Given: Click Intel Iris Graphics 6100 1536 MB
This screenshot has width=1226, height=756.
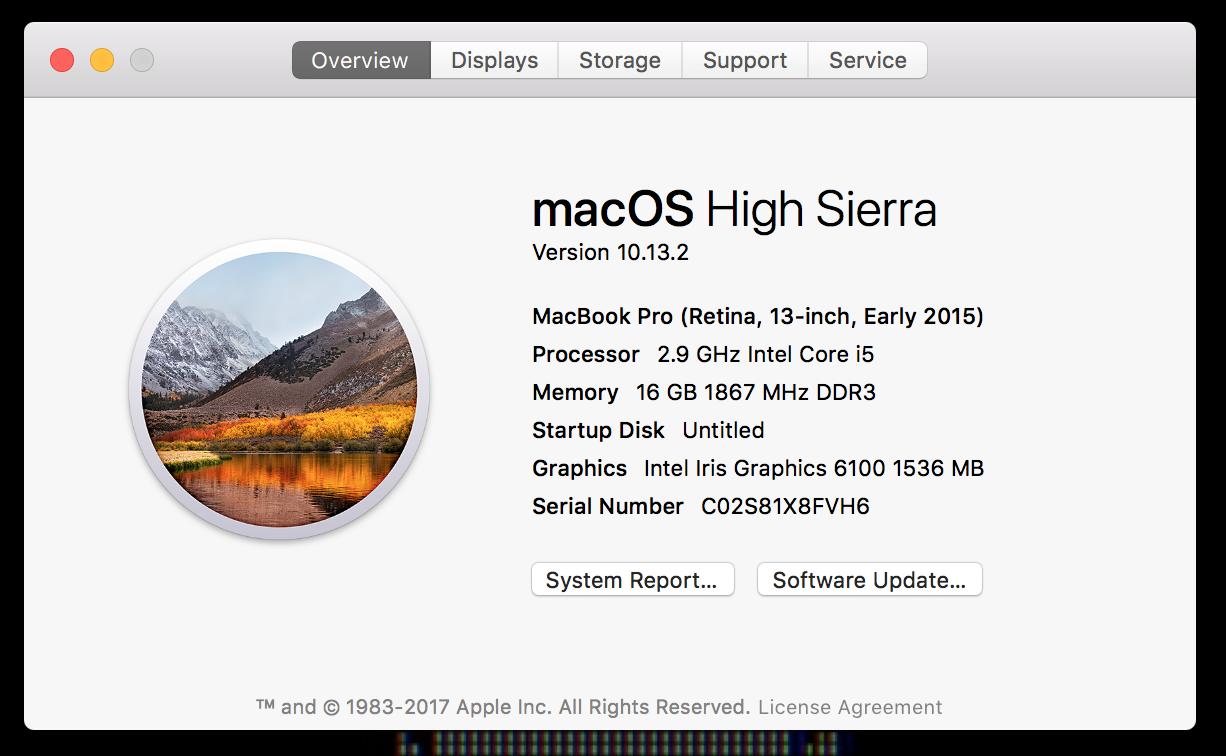Looking at the screenshot, I should [x=814, y=468].
